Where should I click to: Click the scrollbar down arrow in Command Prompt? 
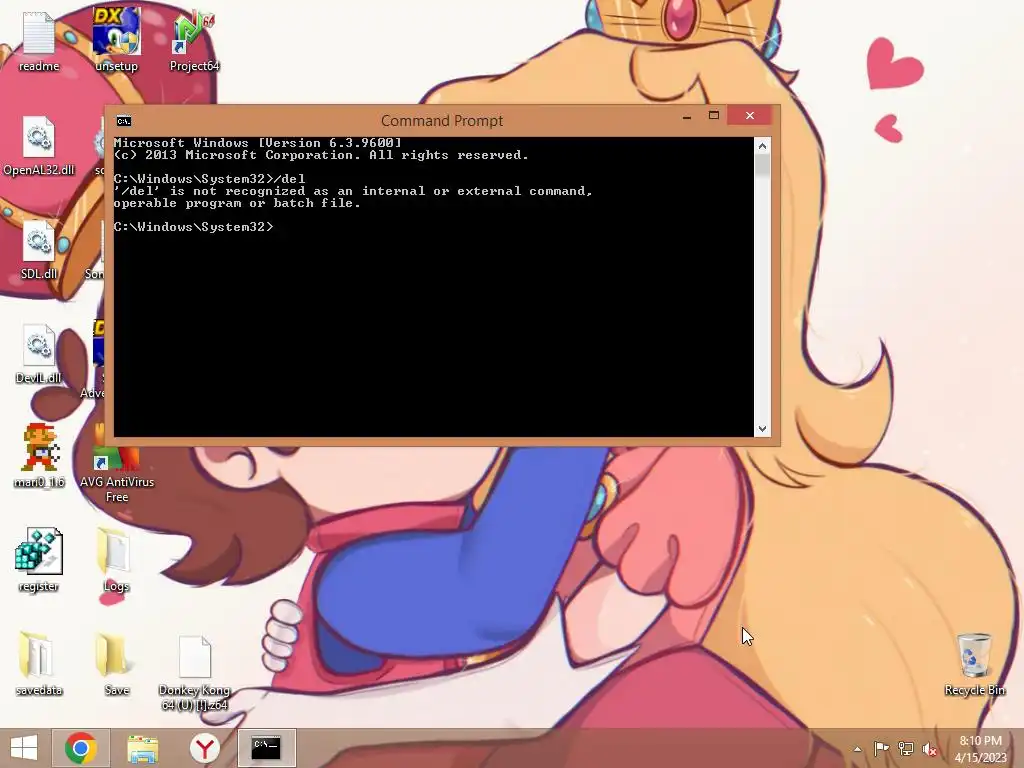point(762,429)
